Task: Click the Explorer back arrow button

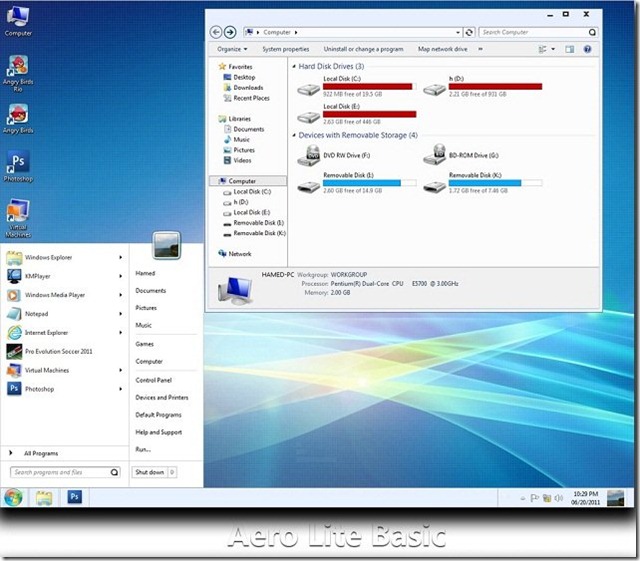Action: [216, 32]
